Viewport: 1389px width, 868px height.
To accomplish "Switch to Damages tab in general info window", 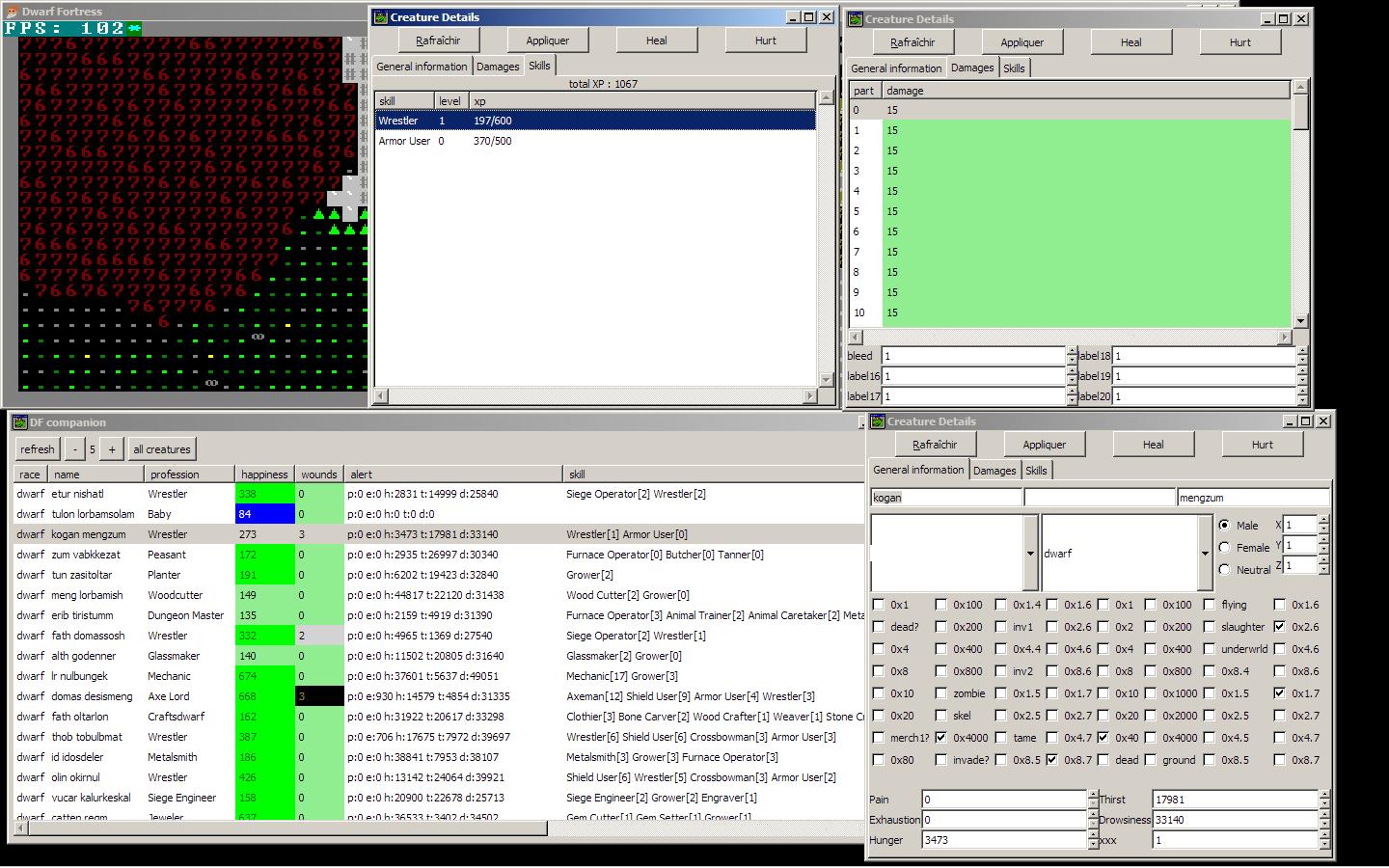I will (994, 471).
